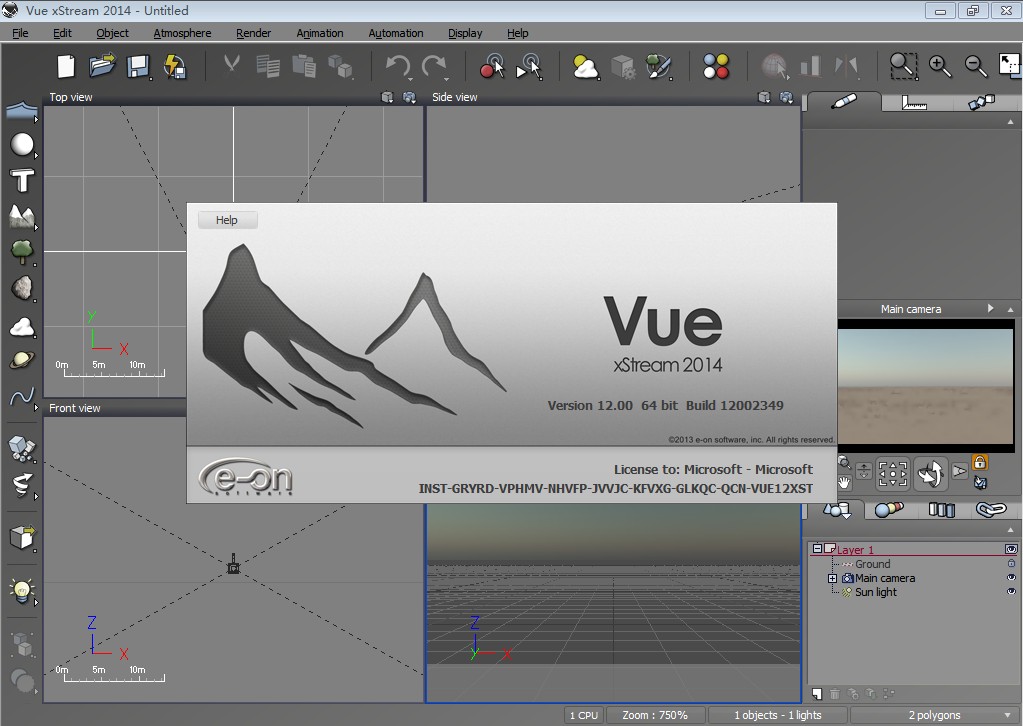Unlock the Ground object
The width and height of the screenshot is (1023, 726).
coord(1009,563)
